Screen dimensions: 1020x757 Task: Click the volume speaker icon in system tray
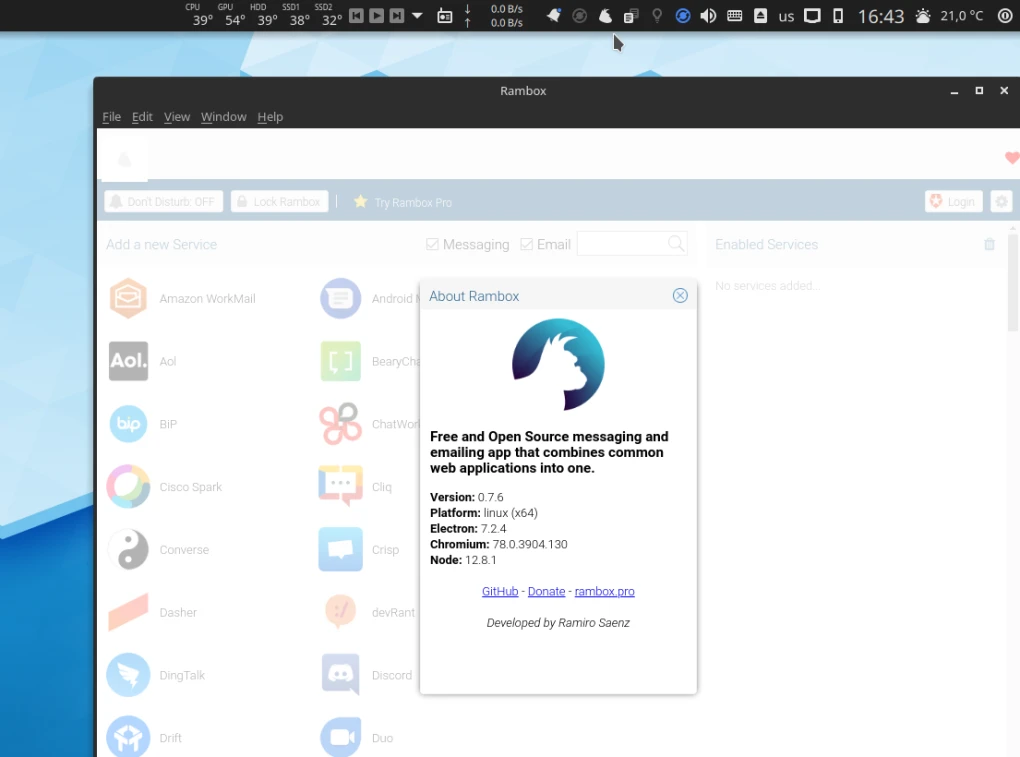(708, 16)
